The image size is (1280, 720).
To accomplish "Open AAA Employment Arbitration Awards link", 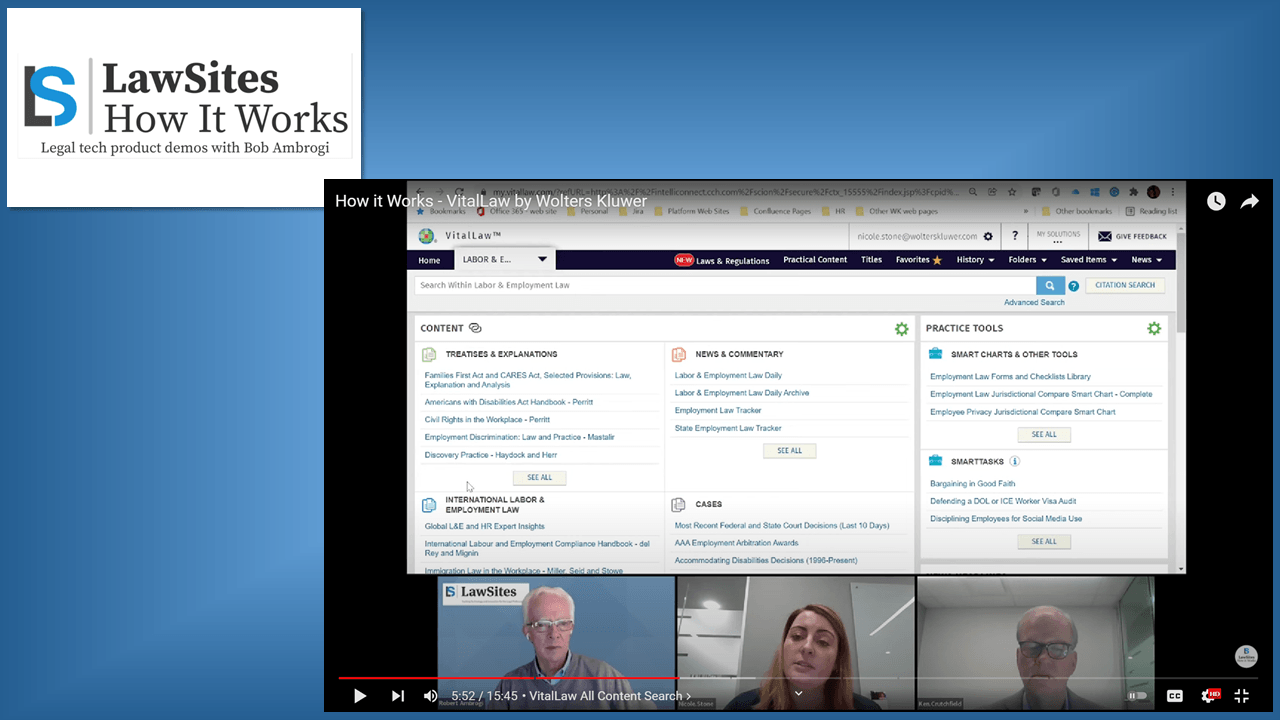I will click(736, 543).
